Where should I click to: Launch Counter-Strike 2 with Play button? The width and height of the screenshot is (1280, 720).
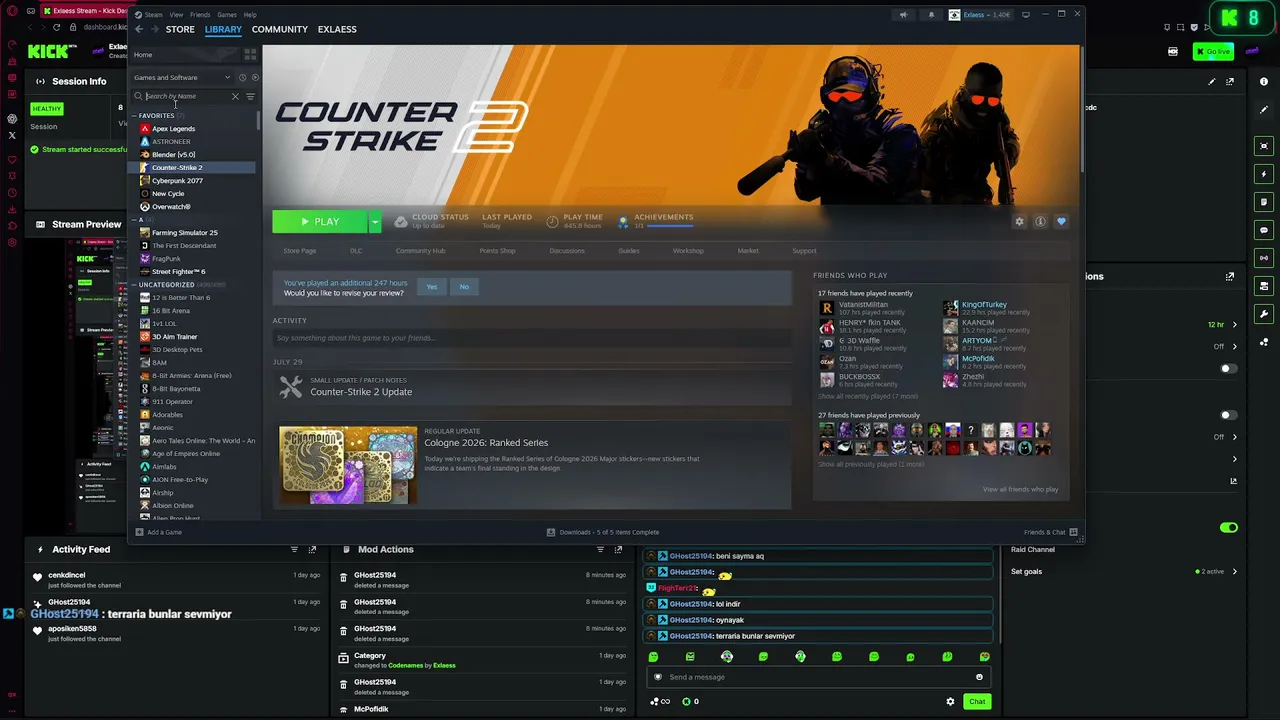(x=320, y=222)
